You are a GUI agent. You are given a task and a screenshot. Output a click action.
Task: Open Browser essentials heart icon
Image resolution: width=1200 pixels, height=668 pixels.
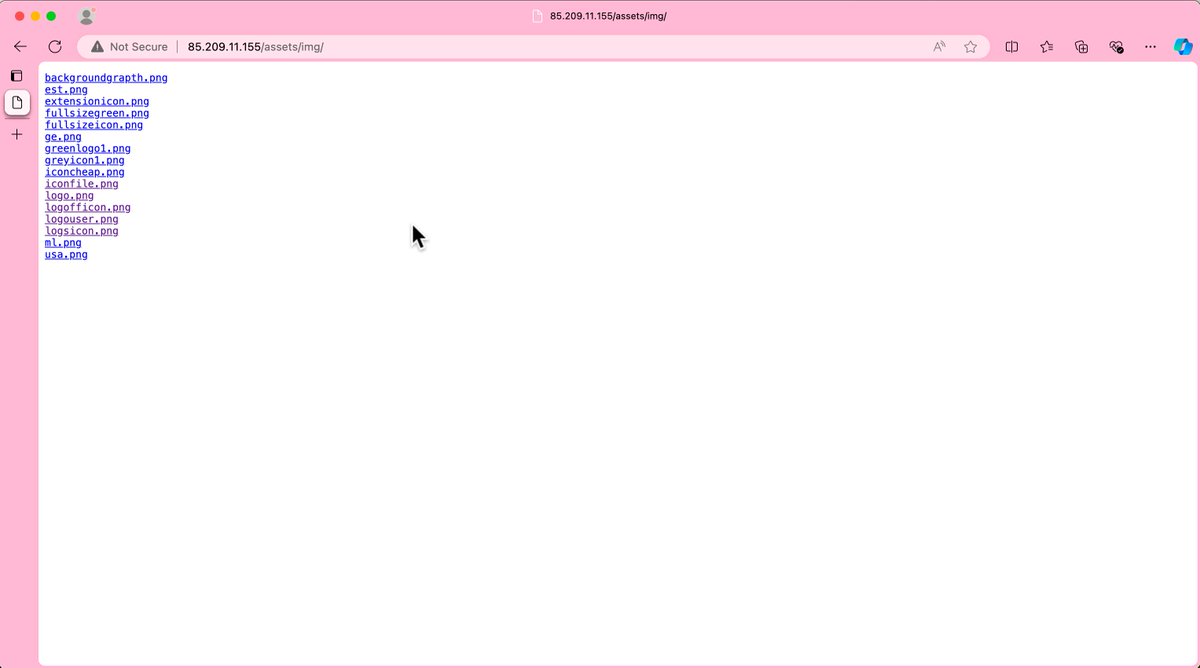pyautogui.click(x=1116, y=47)
